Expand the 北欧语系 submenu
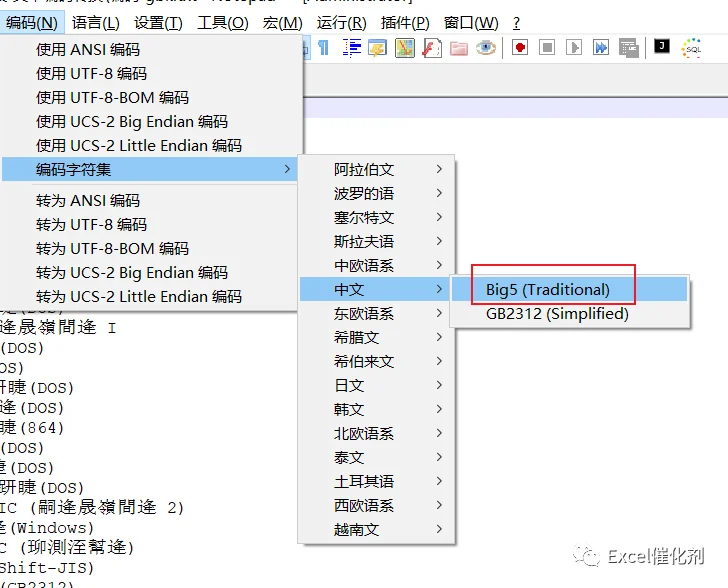 [x=376, y=434]
